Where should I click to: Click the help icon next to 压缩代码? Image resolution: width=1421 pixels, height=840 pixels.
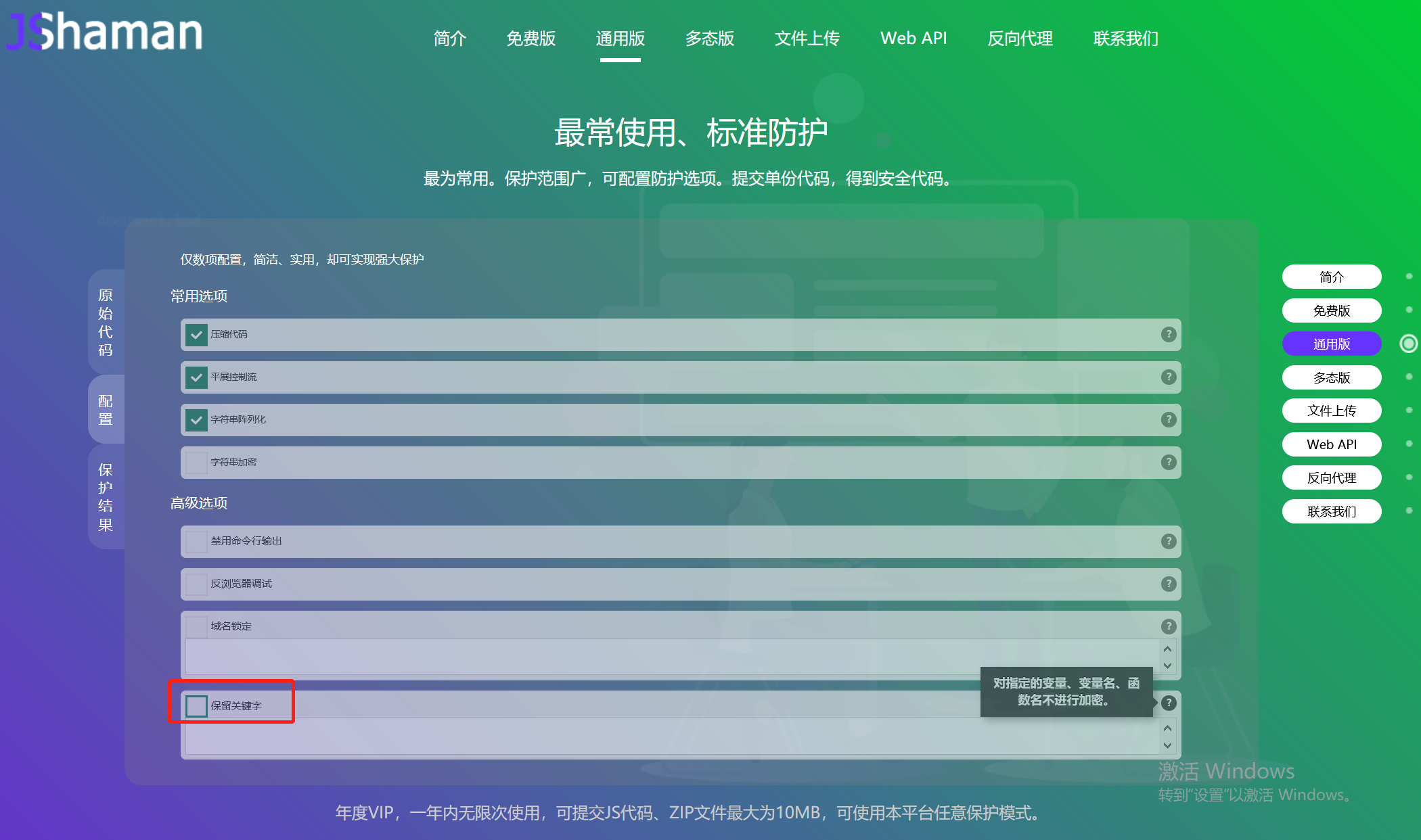[x=1169, y=335]
